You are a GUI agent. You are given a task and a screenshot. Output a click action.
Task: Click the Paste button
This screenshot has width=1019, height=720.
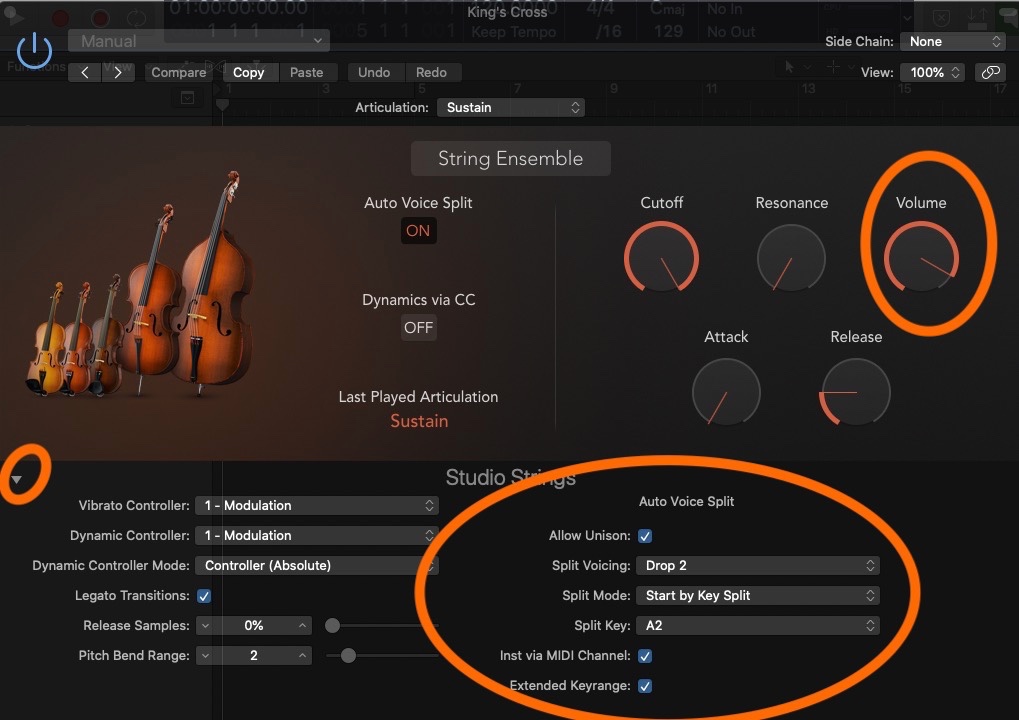coord(306,72)
